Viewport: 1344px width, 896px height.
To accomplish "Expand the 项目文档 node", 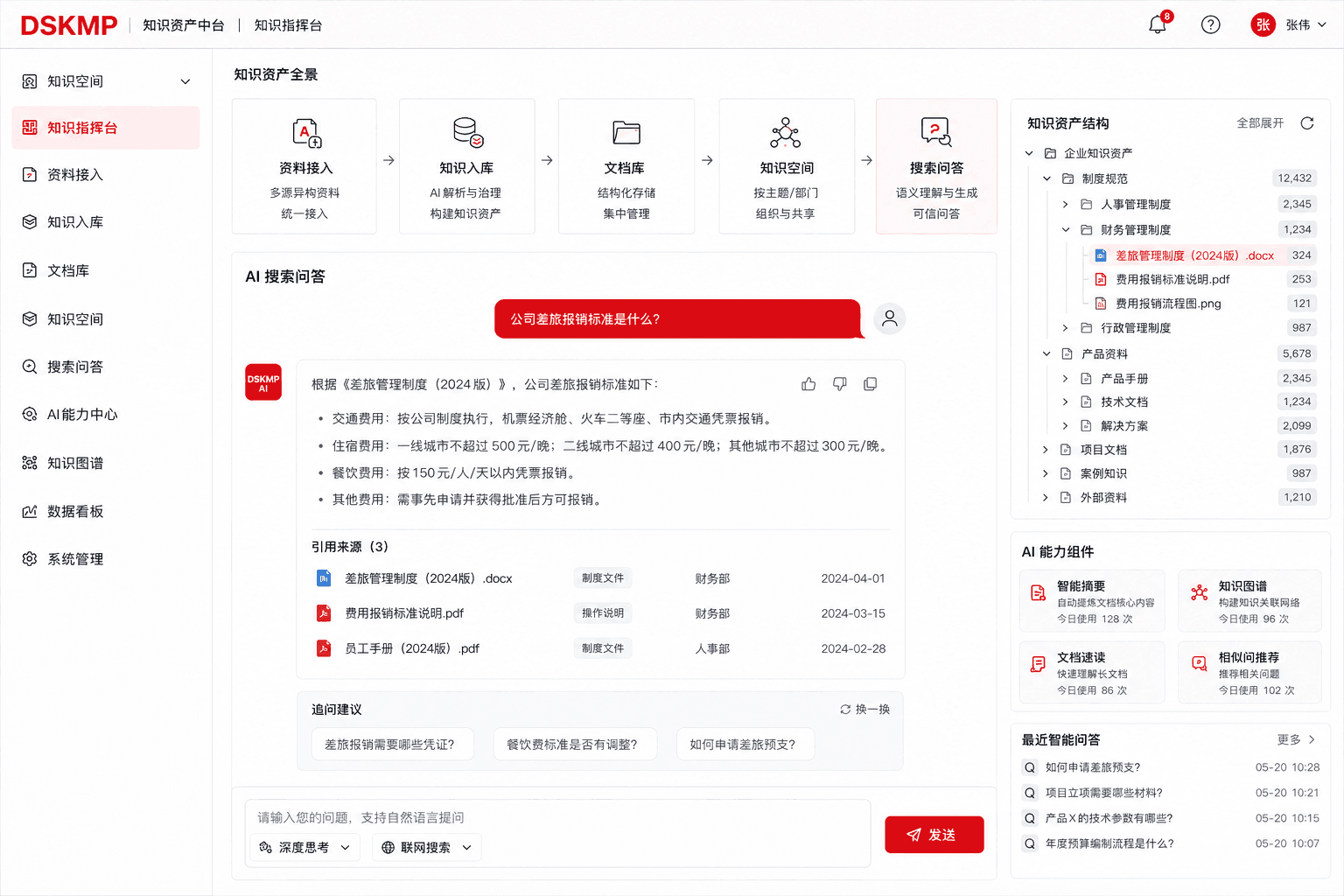I will pyautogui.click(x=1045, y=450).
